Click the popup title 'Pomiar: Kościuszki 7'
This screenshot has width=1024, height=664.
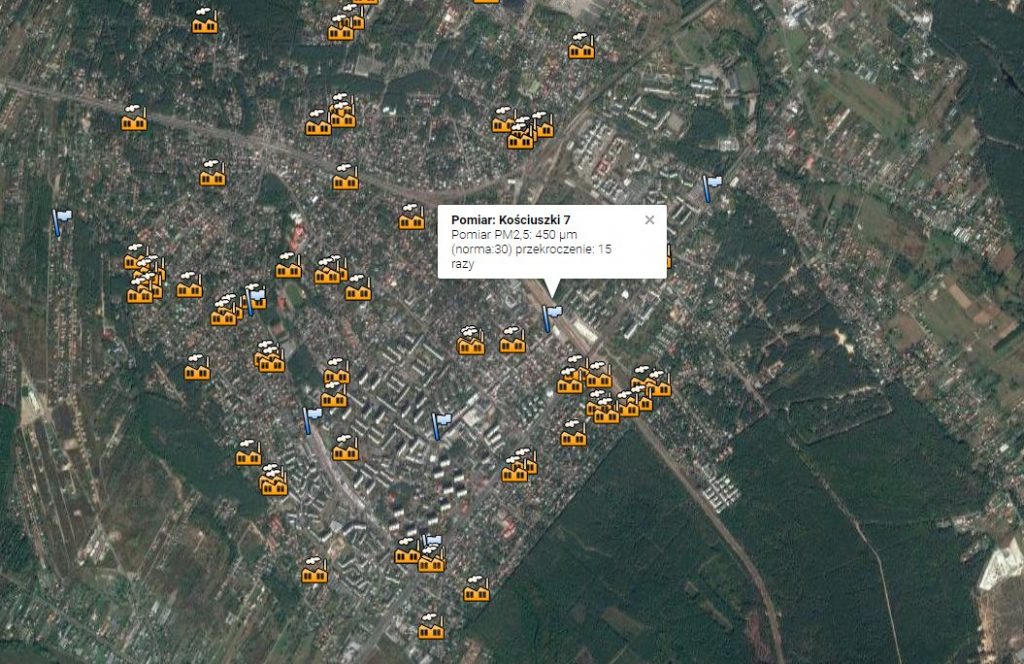tap(511, 219)
